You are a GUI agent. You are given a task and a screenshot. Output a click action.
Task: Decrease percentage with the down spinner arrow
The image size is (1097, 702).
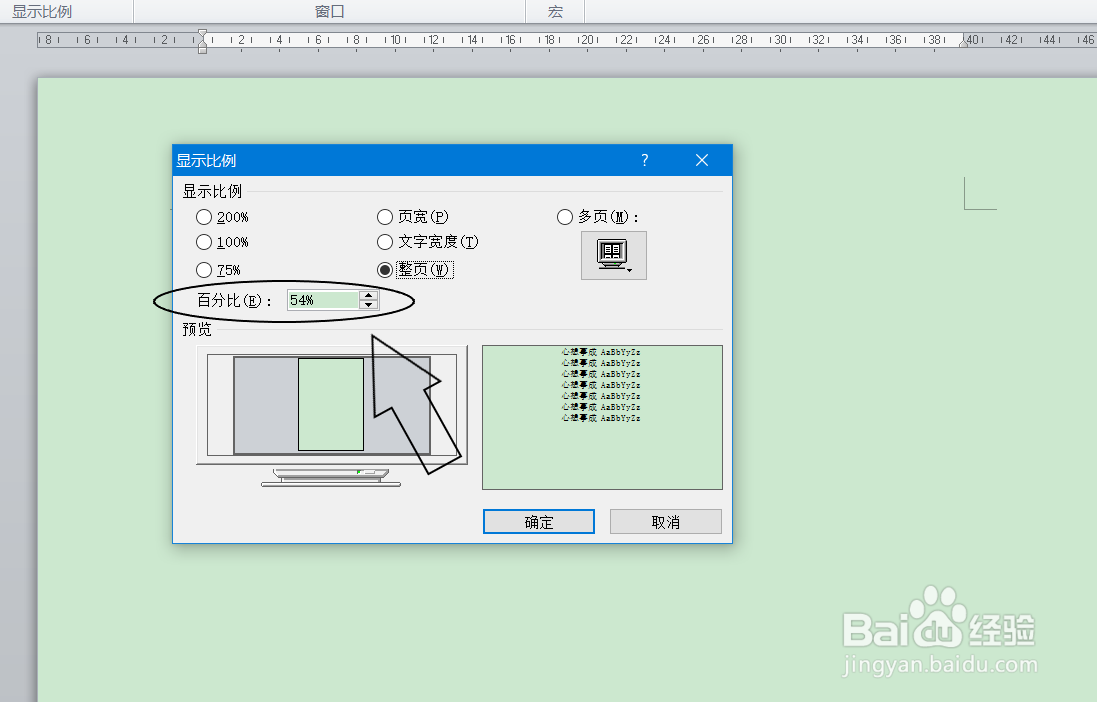click(x=369, y=304)
